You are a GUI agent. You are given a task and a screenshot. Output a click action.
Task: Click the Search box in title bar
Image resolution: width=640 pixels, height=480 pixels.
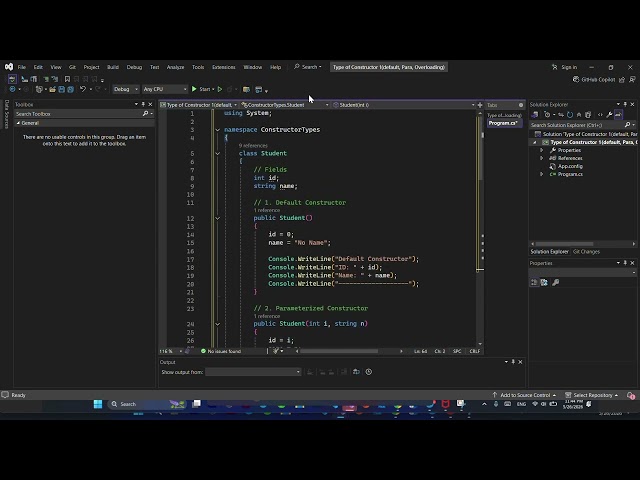click(x=308, y=67)
